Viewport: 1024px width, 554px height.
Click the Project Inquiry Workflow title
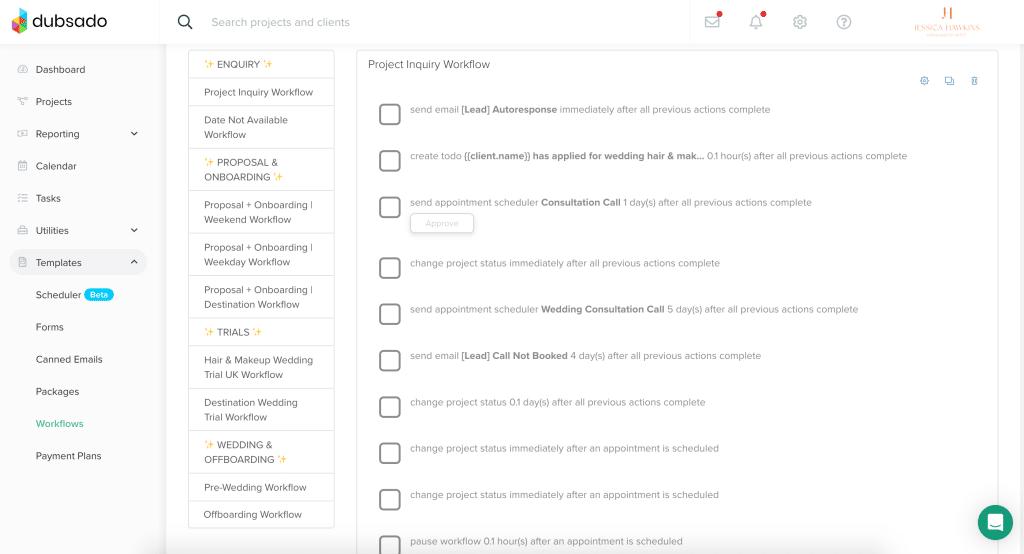[x=429, y=64]
